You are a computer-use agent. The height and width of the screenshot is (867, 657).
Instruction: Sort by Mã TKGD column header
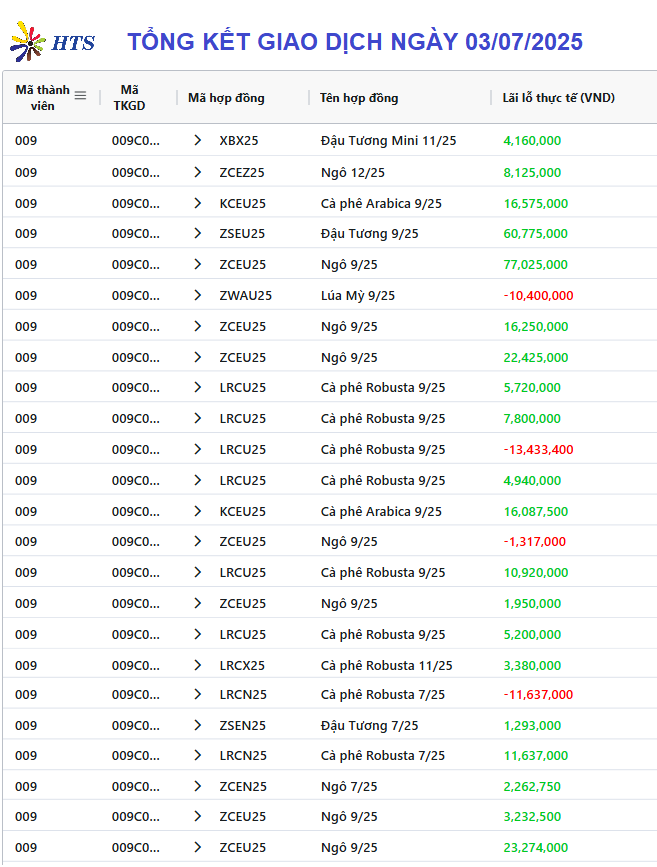(129, 98)
